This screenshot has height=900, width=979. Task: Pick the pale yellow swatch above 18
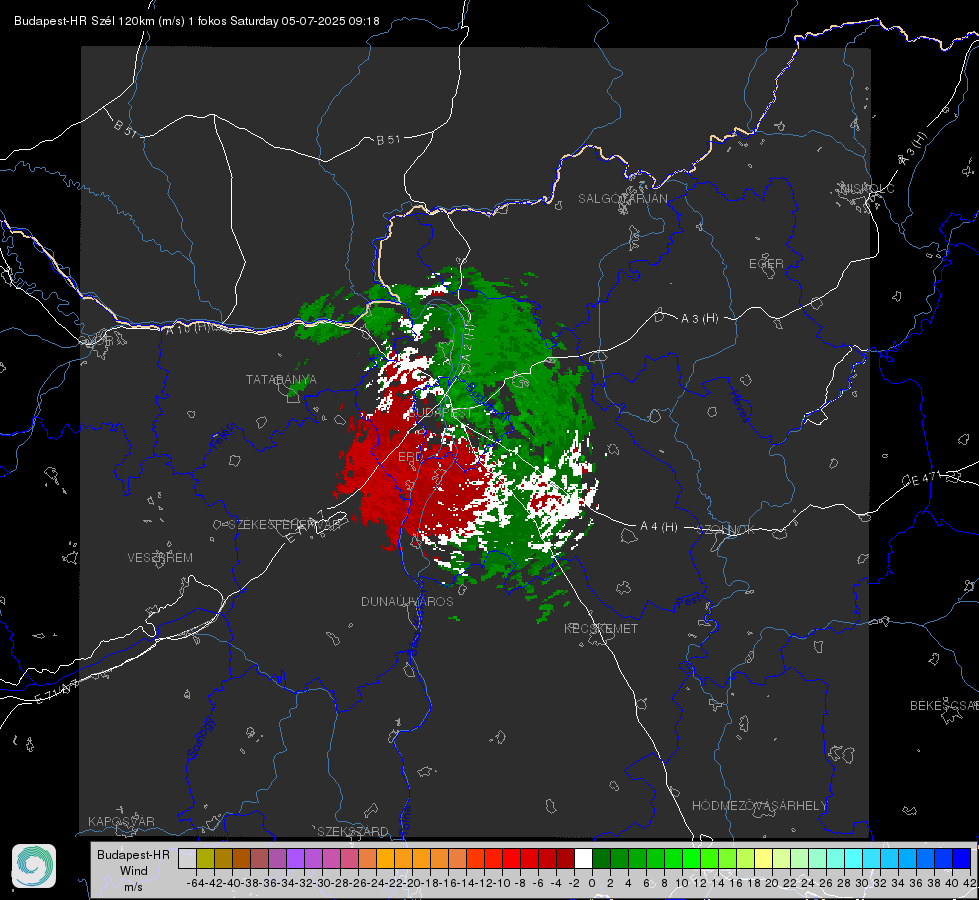click(x=763, y=858)
